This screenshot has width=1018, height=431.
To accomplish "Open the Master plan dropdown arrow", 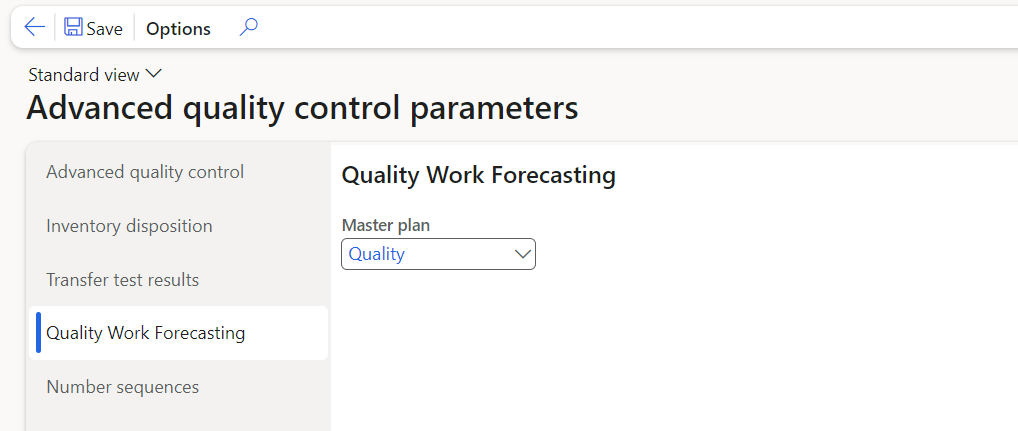I will point(522,254).
